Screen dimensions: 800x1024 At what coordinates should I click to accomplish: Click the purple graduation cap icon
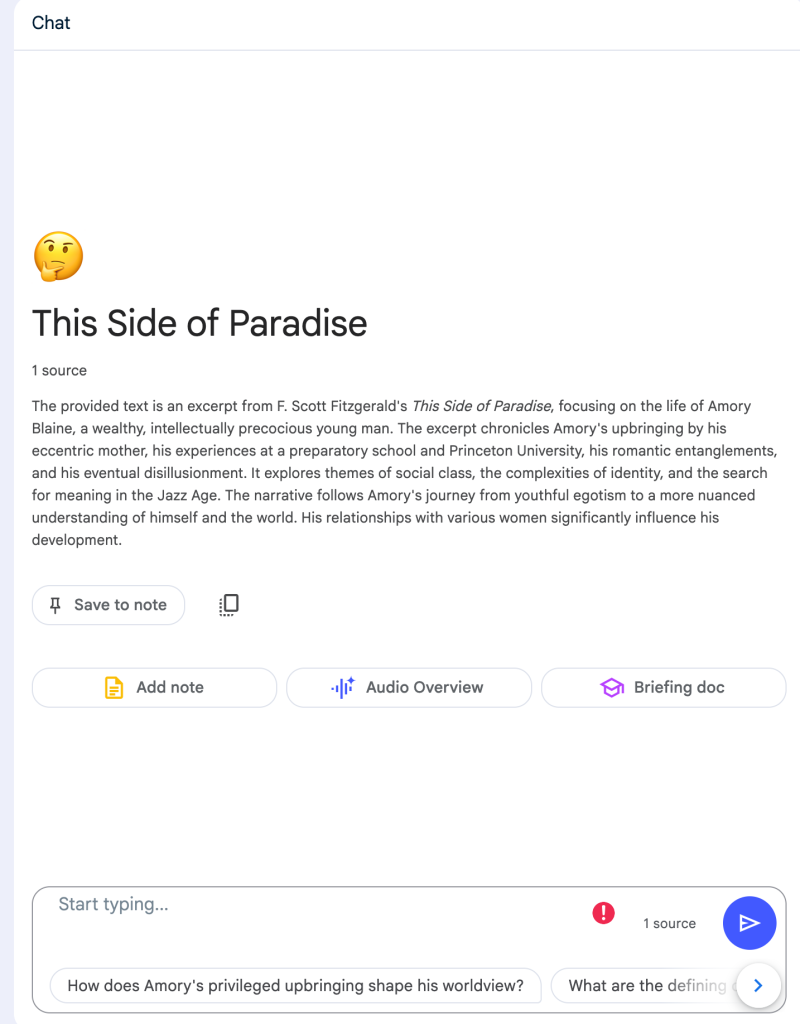tap(612, 688)
